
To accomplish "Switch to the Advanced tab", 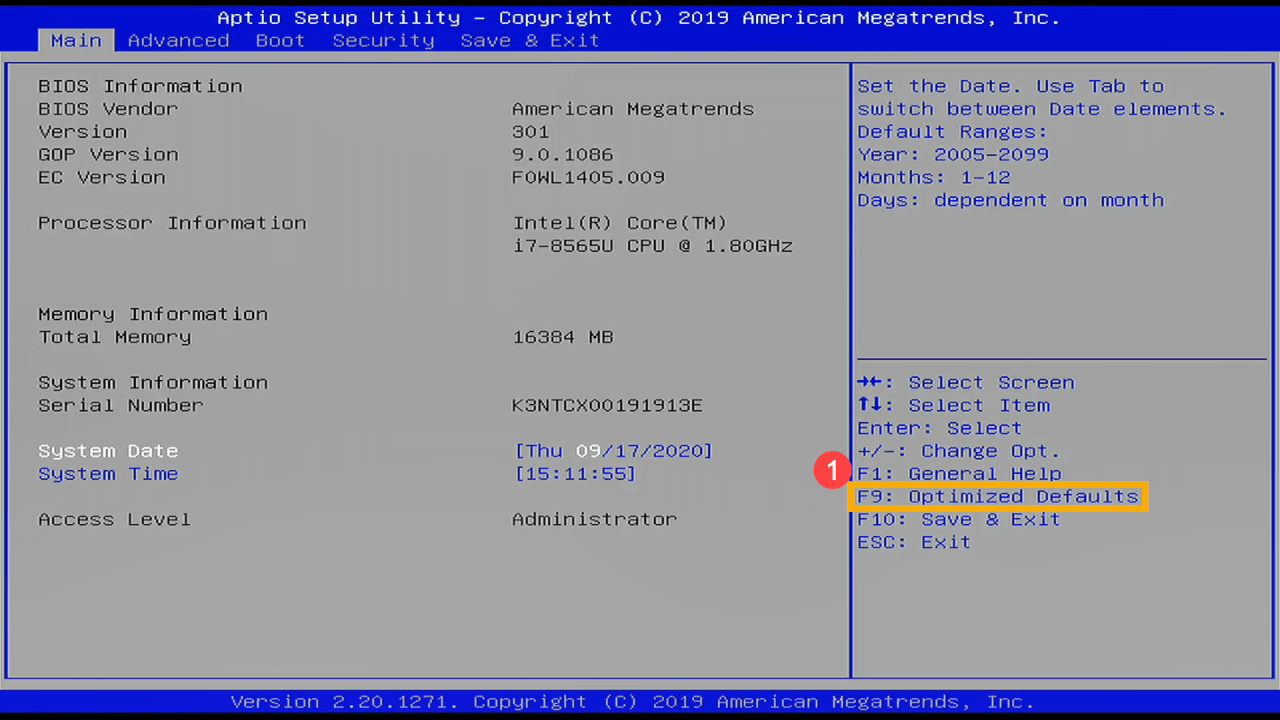I will (x=178, y=40).
